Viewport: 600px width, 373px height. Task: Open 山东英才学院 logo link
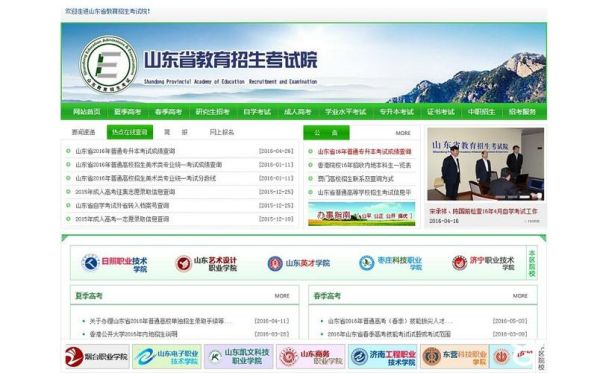[x=298, y=263]
